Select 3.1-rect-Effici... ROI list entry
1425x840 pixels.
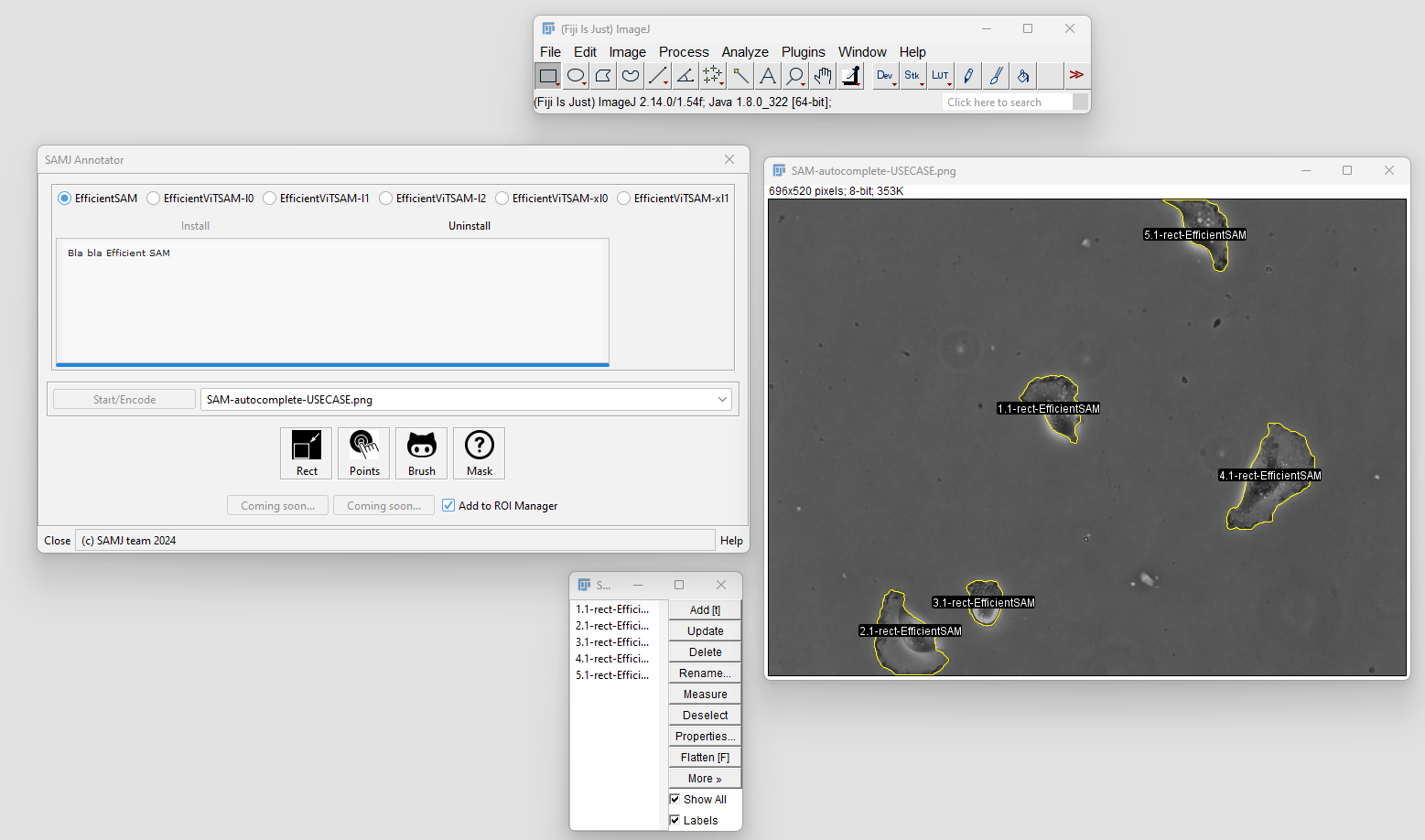612,641
